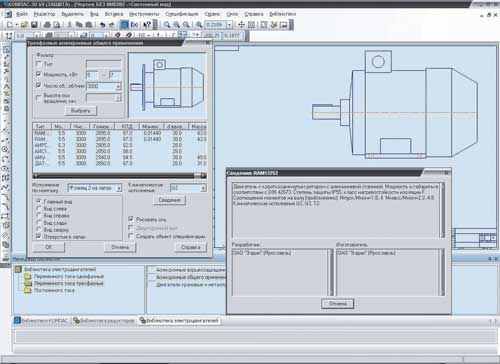
Task: Click the Undo arrow icon
Action: [x=103, y=25]
